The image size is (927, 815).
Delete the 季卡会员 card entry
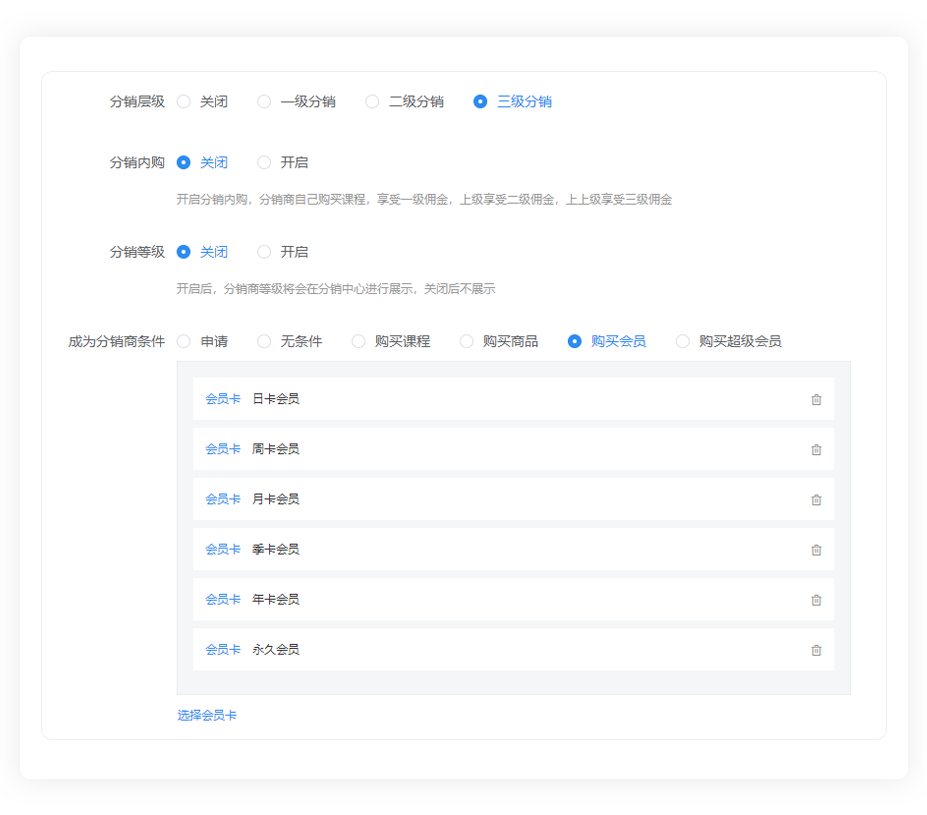pyautogui.click(x=816, y=549)
